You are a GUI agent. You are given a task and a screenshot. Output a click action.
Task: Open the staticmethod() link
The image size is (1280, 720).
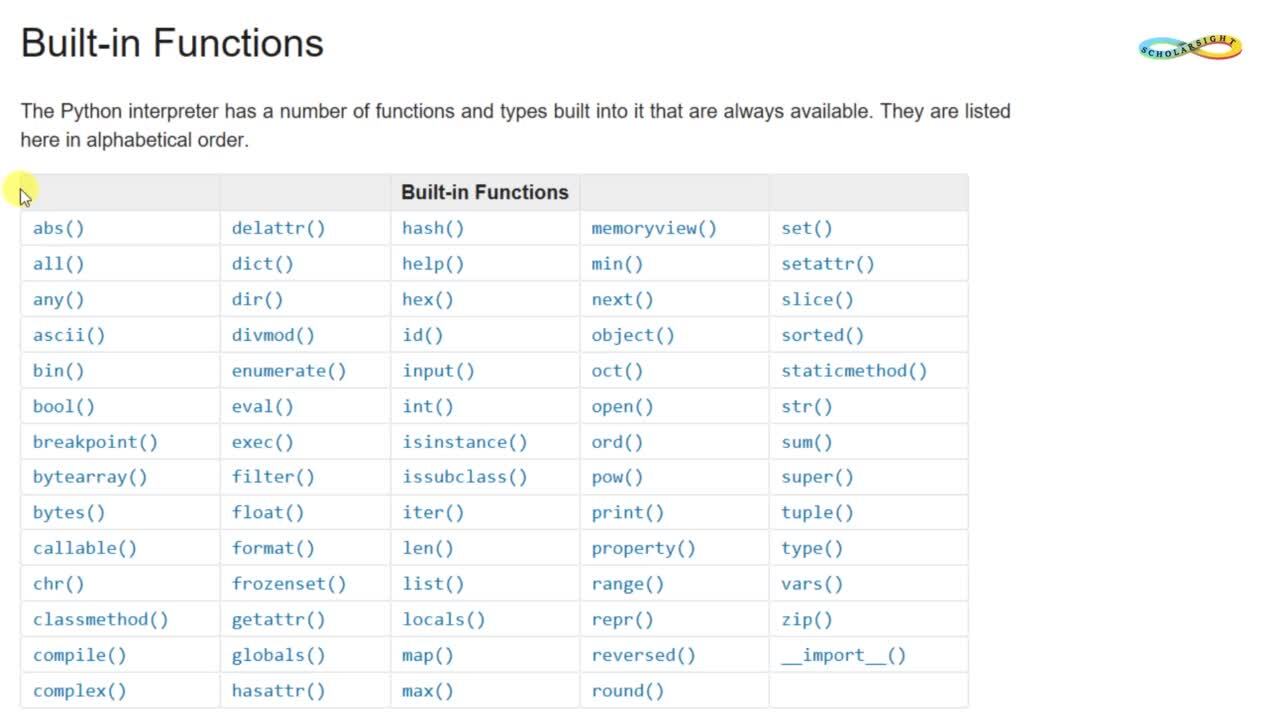click(x=854, y=371)
